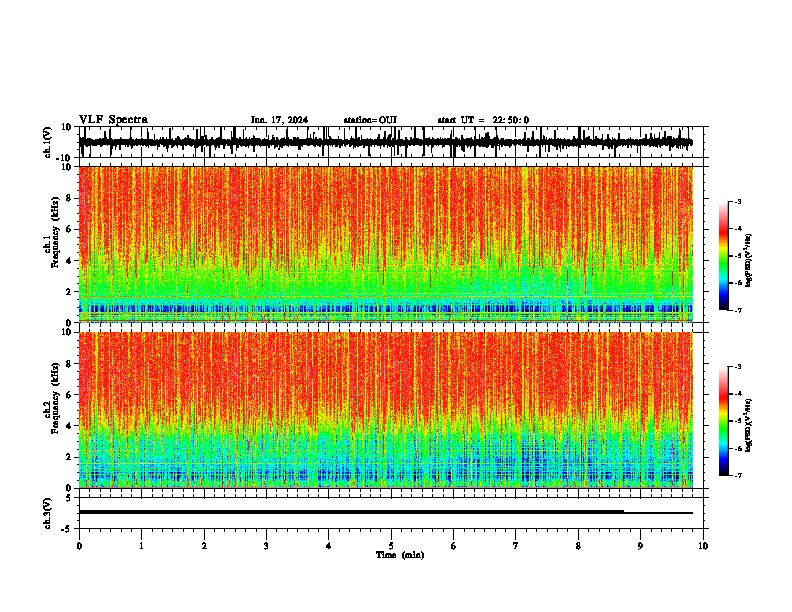
Task: Click the "-3" label on ch.1 color bar
Action: 737,201
